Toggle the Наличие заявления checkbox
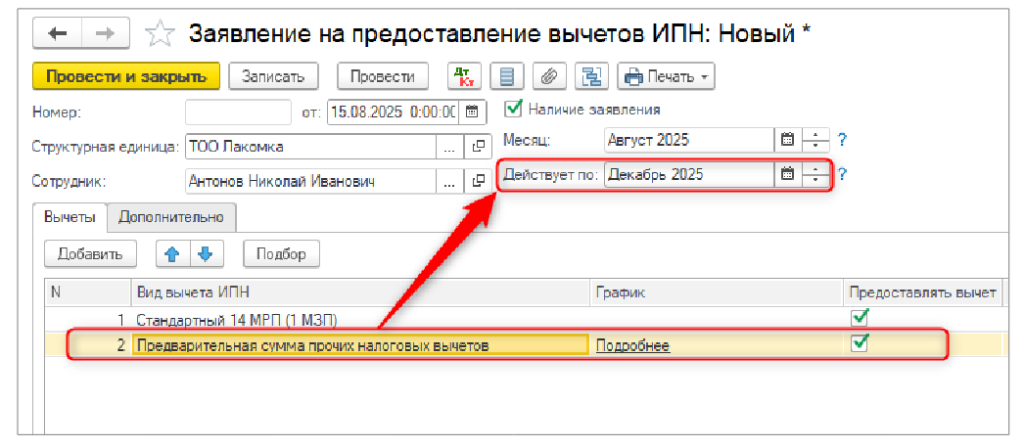This screenshot has width=1024, height=448. [513, 109]
